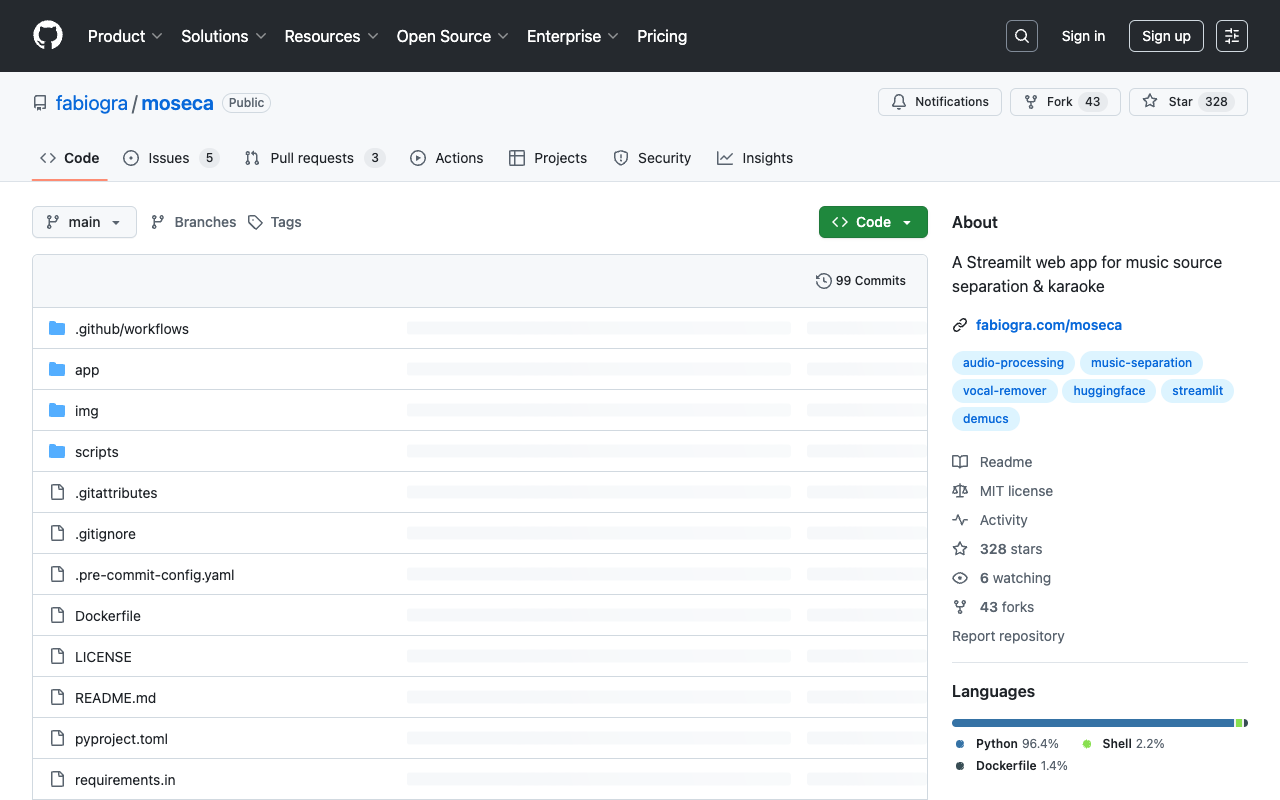Open the .gitignore file
Image resolution: width=1280 pixels, height=800 pixels.
pyautogui.click(x=105, y=534)
